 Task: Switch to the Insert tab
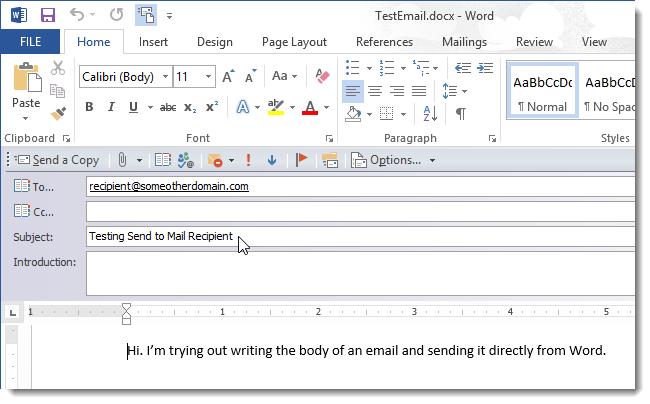tap(153, 42)
